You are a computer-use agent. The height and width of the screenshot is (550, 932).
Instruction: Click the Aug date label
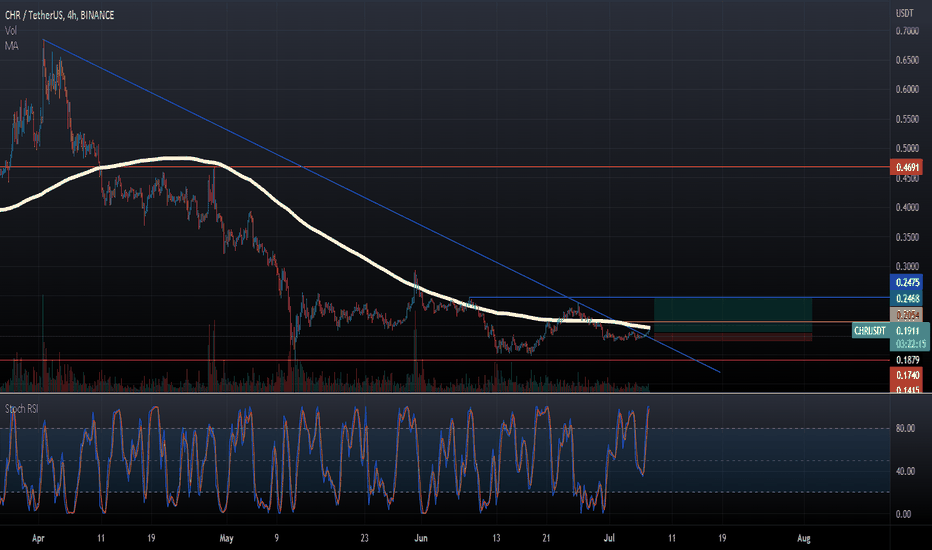pyautogui.click(x=804, y=538)
